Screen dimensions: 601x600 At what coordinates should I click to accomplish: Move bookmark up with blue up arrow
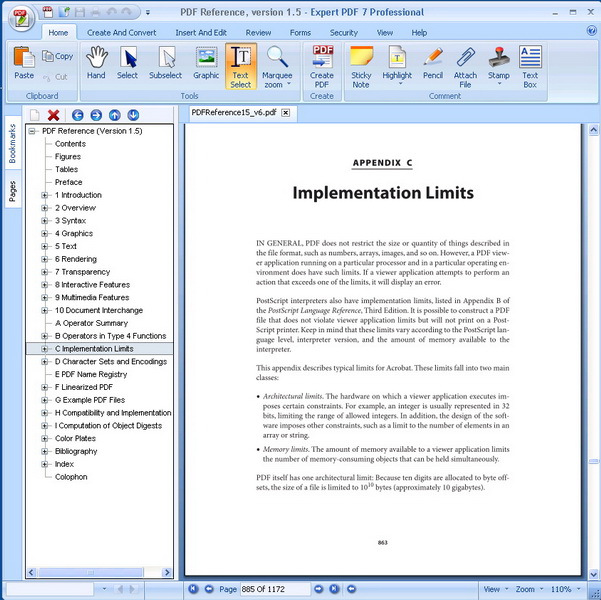coord(115,115)
